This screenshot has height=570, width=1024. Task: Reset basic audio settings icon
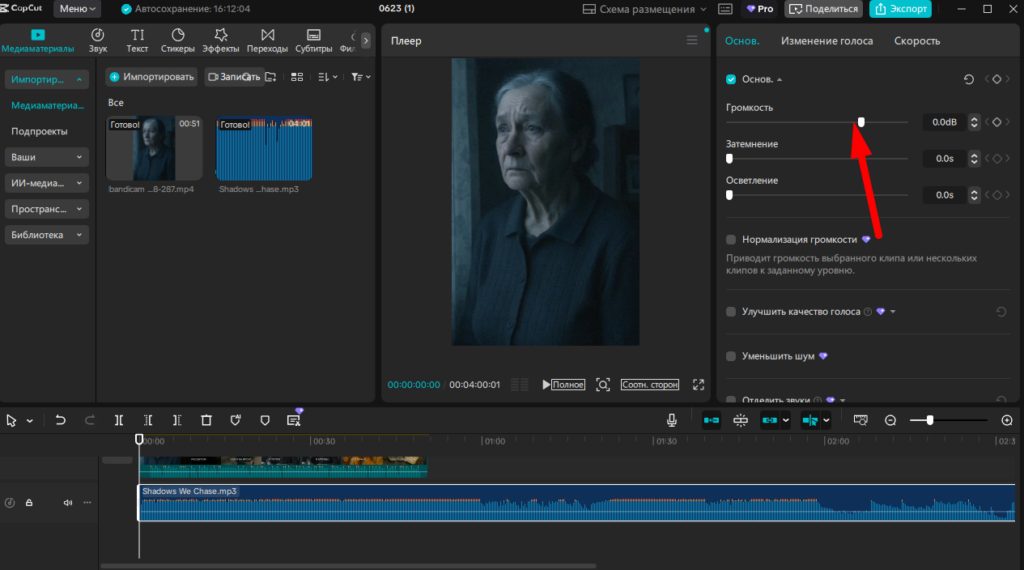click(x=968, y=79)
